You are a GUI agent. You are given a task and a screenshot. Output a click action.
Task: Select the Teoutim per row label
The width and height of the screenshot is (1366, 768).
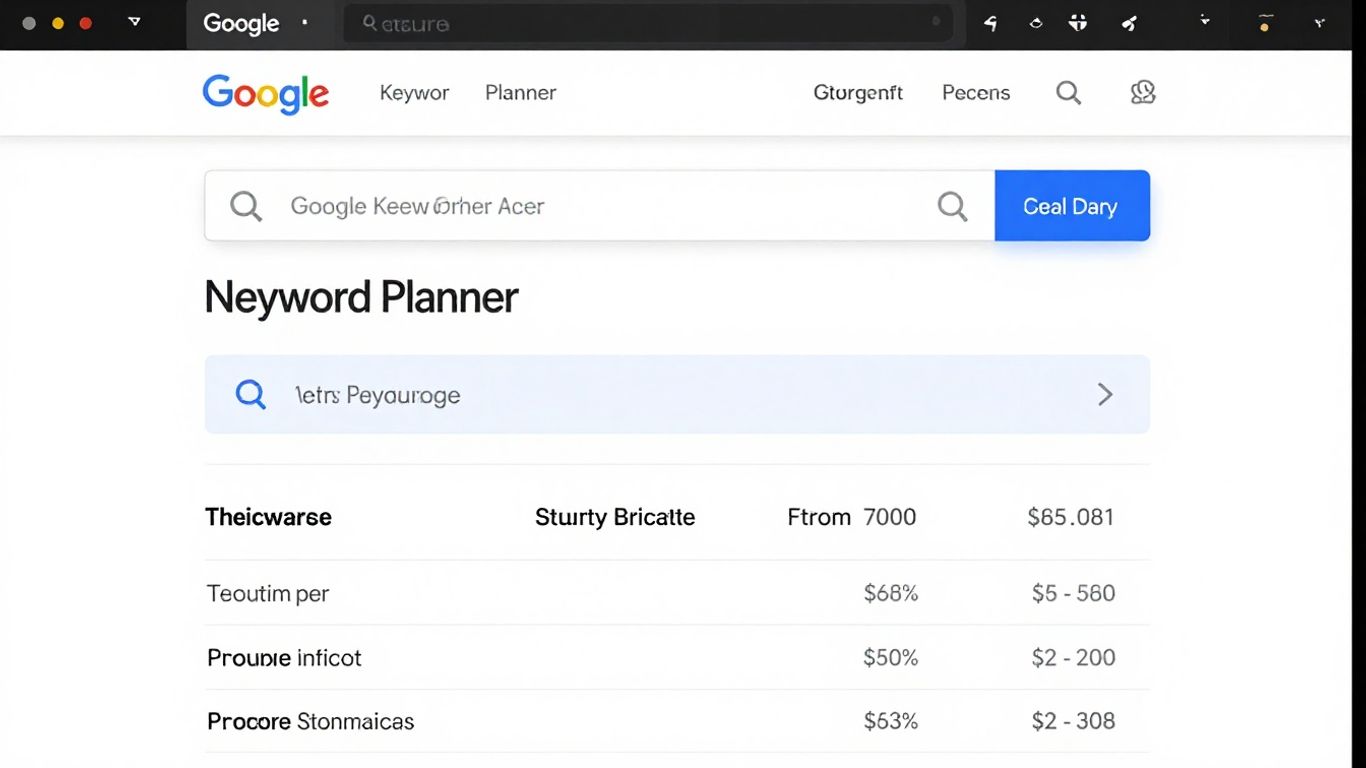pyautogui.click(x=268, y=594)
